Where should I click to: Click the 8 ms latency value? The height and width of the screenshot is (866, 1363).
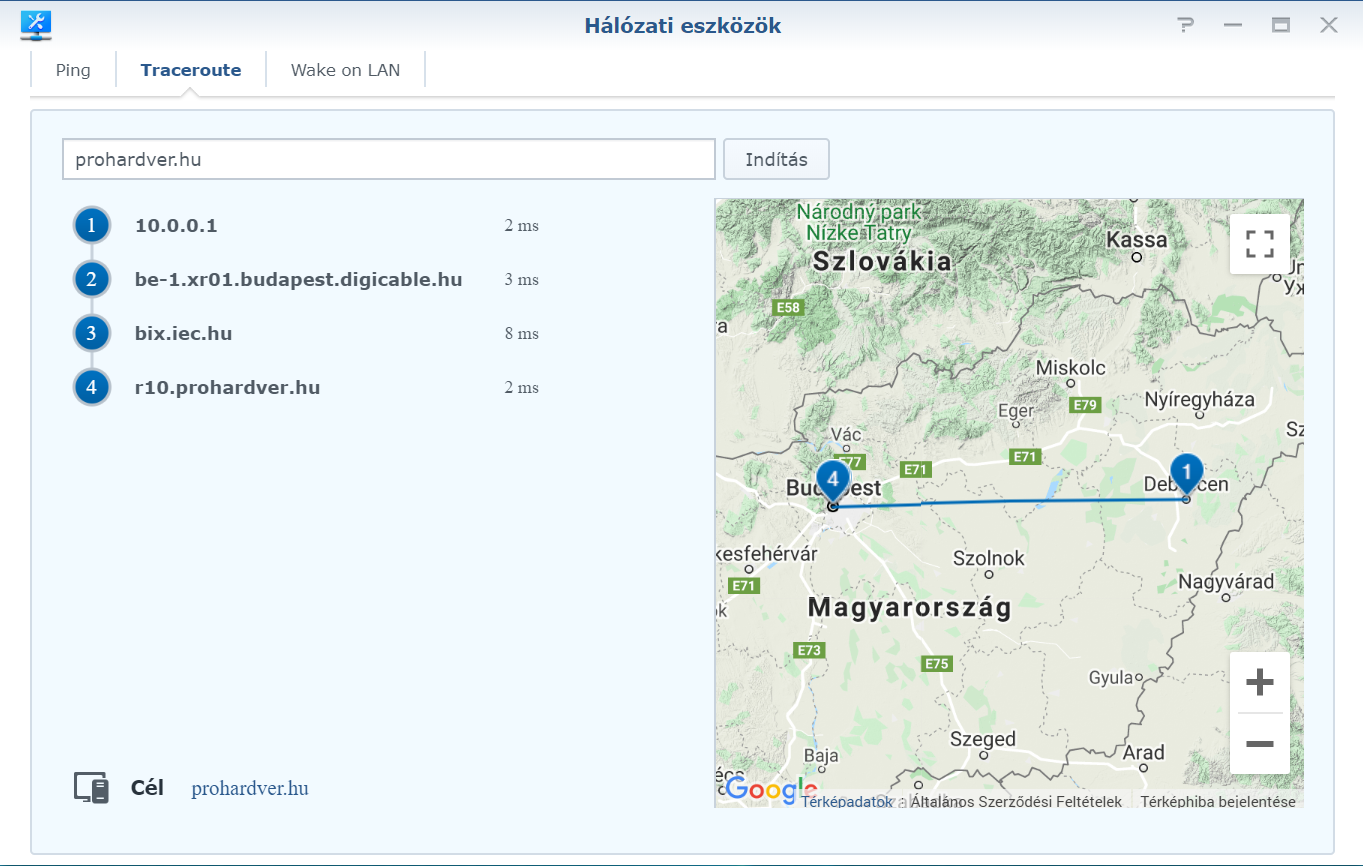pyautogui.click(x=522, y=334)
